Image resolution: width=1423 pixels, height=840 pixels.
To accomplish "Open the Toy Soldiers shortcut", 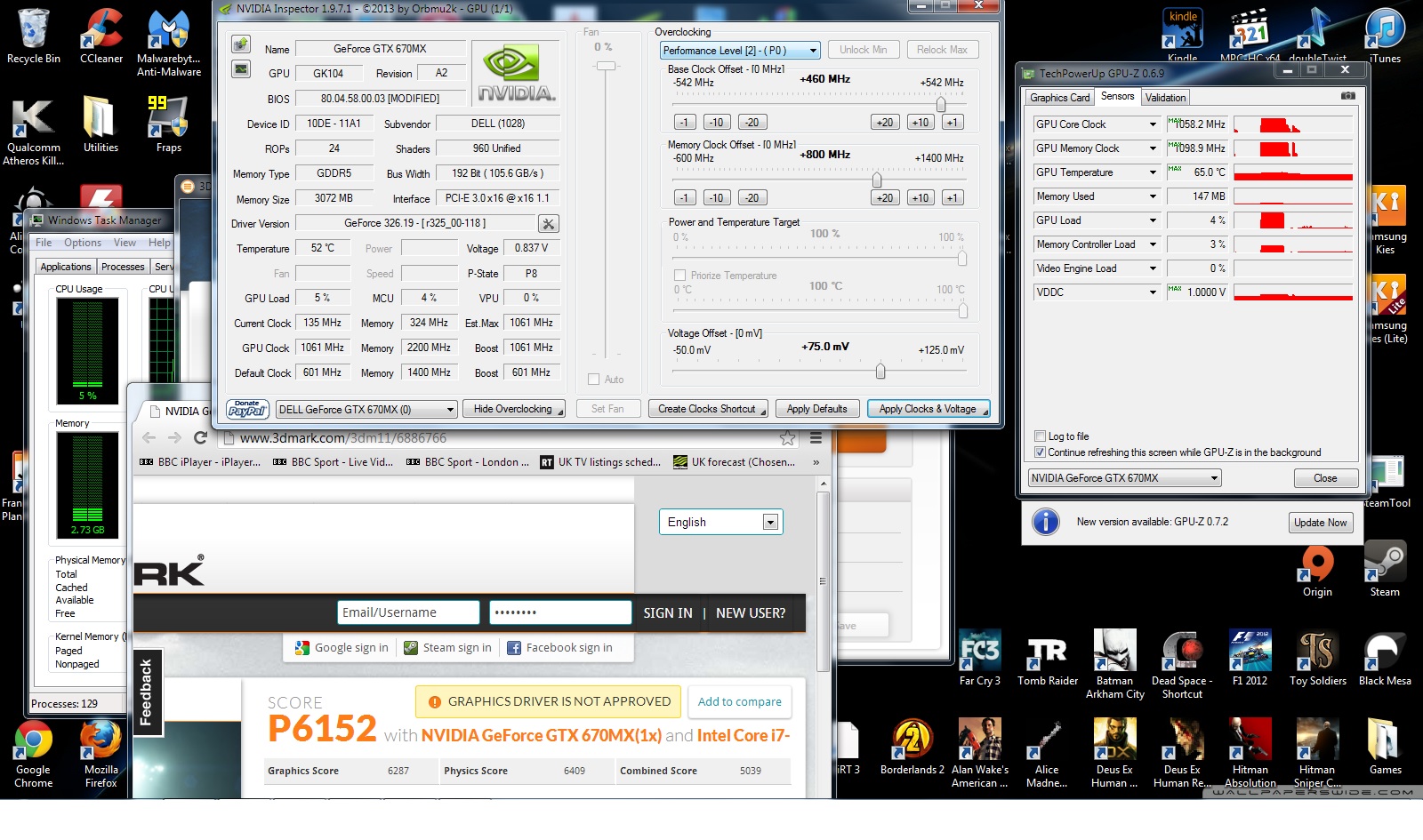I will [x=1317, y=658].
